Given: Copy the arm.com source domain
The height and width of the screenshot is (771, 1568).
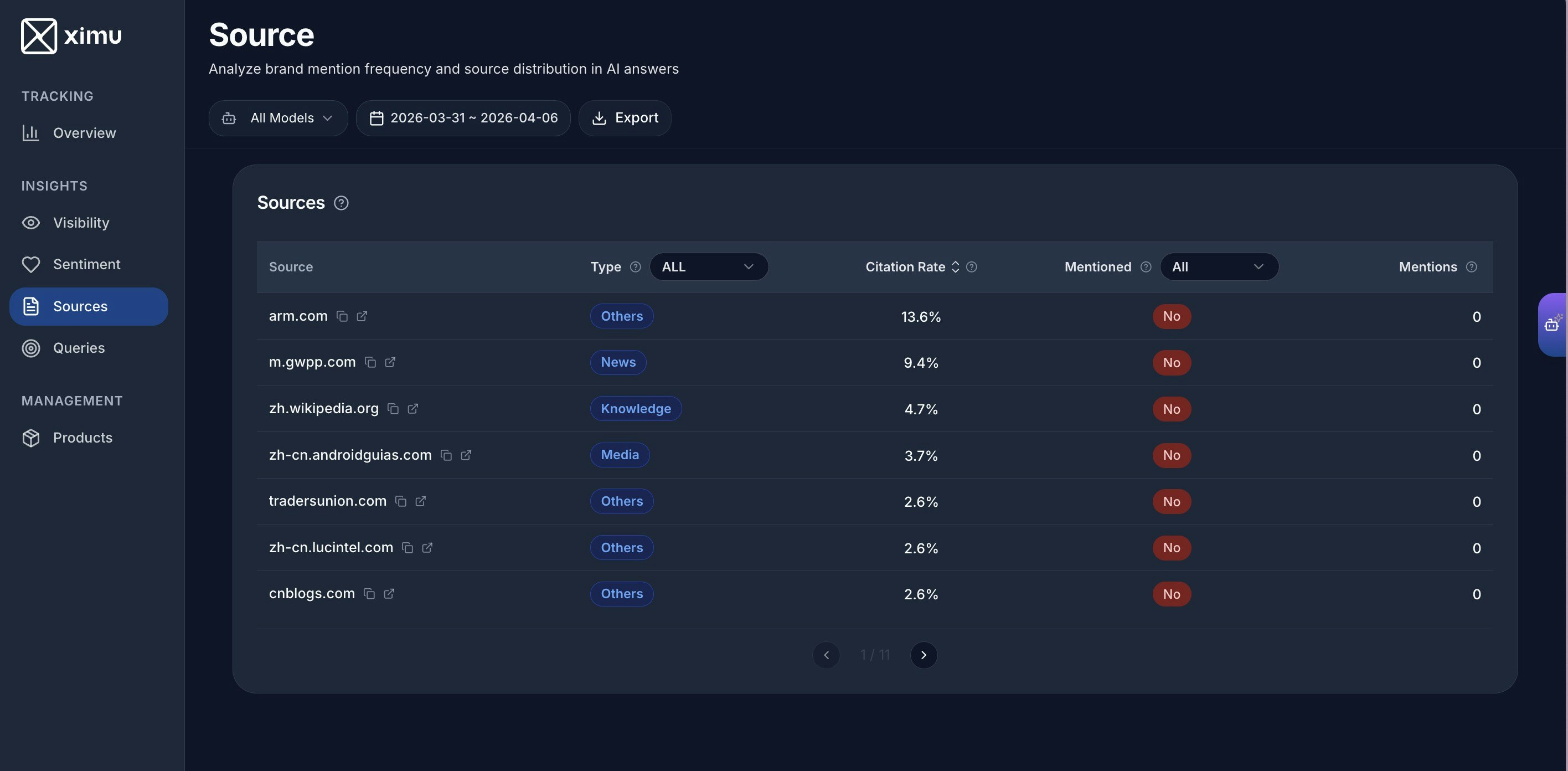Looking at the screenshot, I should click(342, 316).
